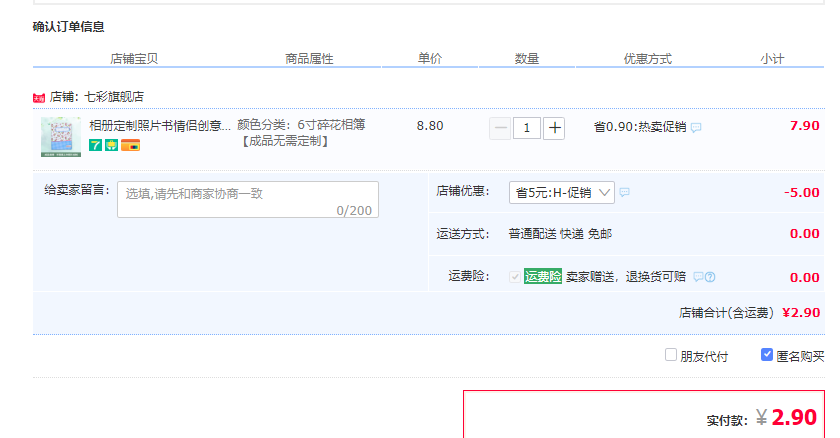Click the Tmall store logo icon

coord(39,97)
